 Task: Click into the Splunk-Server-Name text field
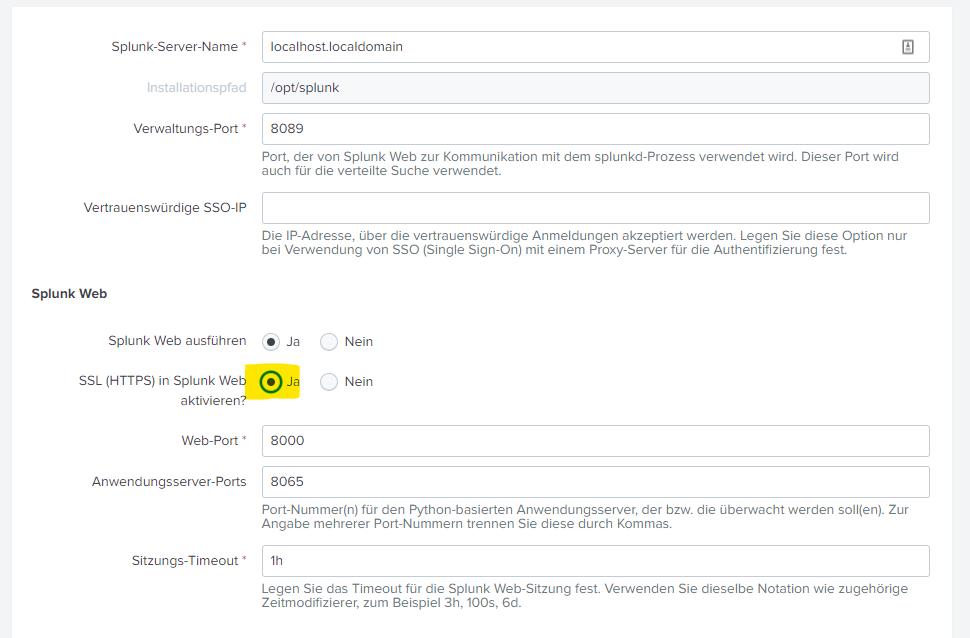pos(580,46)
